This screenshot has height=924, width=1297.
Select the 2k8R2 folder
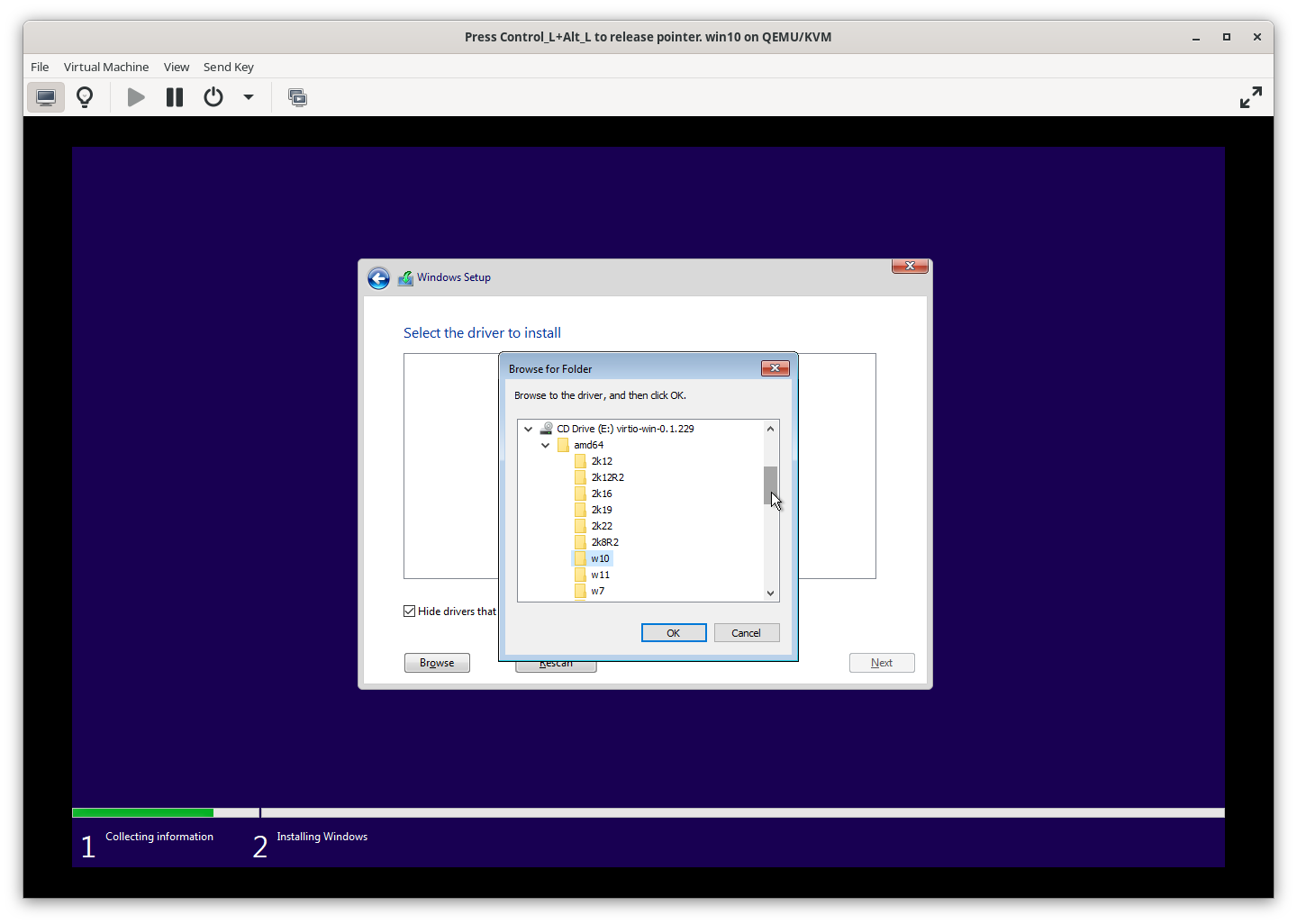[x=604, y=542]
